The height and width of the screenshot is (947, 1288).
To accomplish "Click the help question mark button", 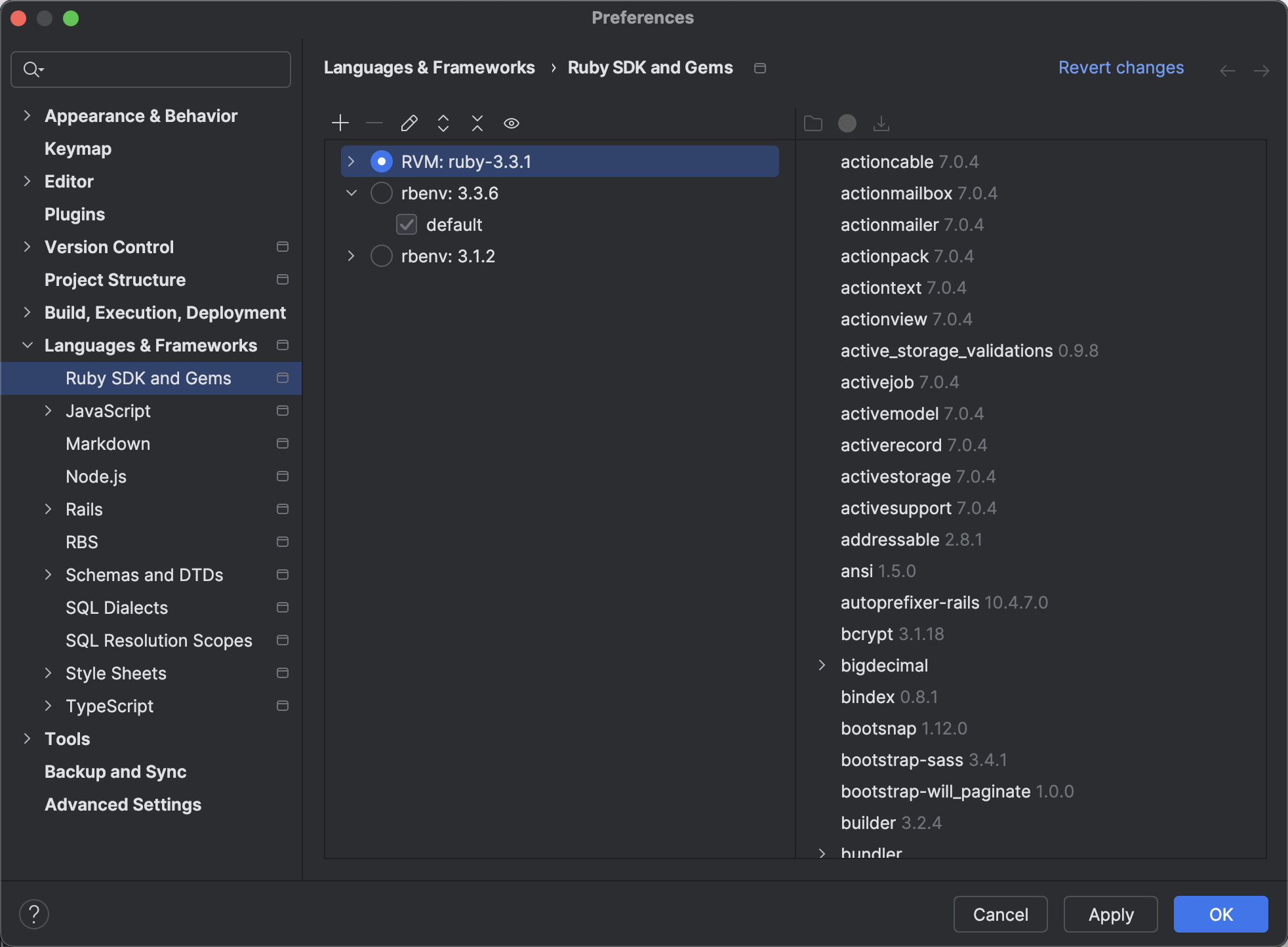I will coord(34,914).
